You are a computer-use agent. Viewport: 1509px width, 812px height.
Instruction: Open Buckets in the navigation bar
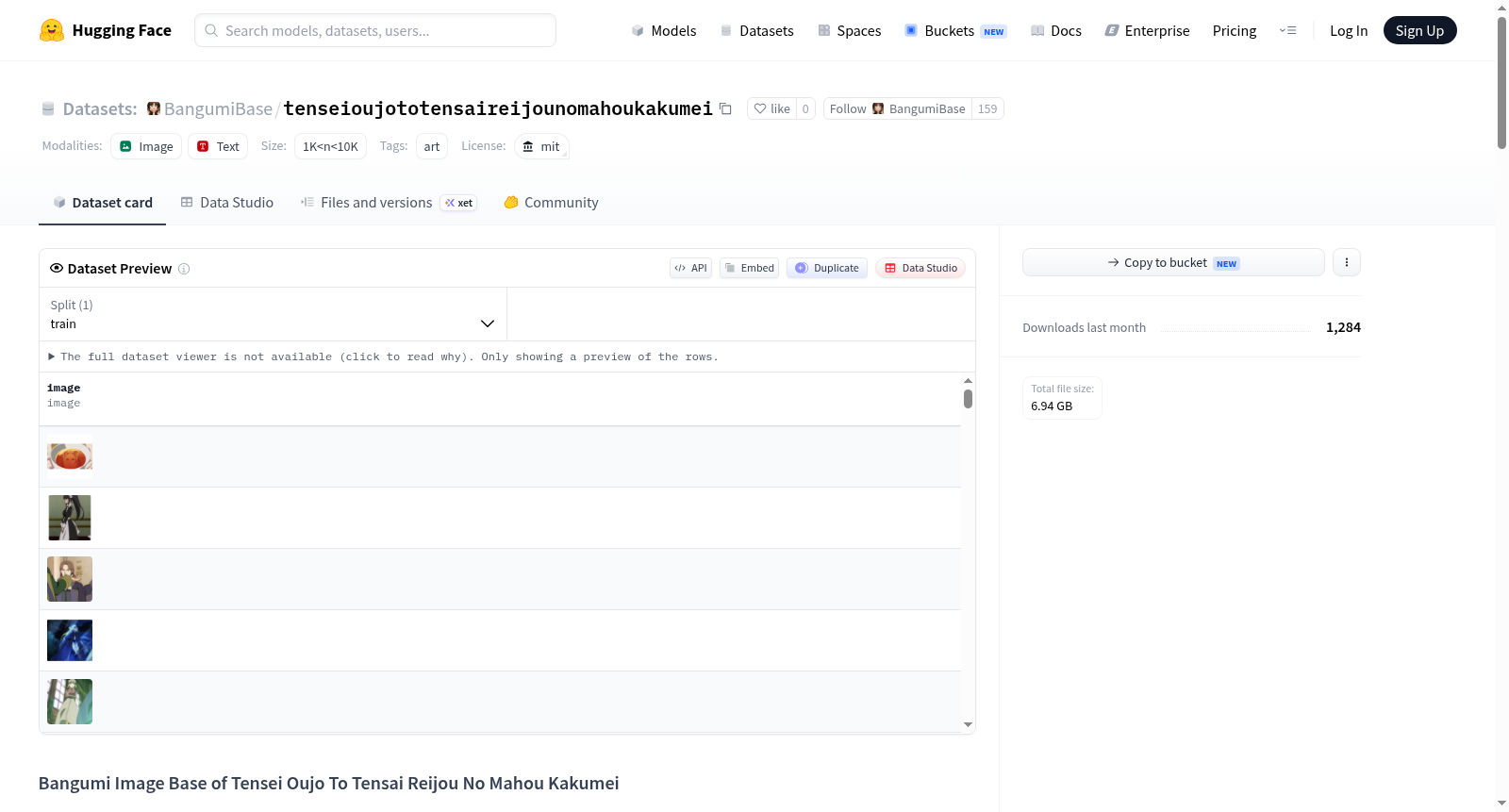955,30
